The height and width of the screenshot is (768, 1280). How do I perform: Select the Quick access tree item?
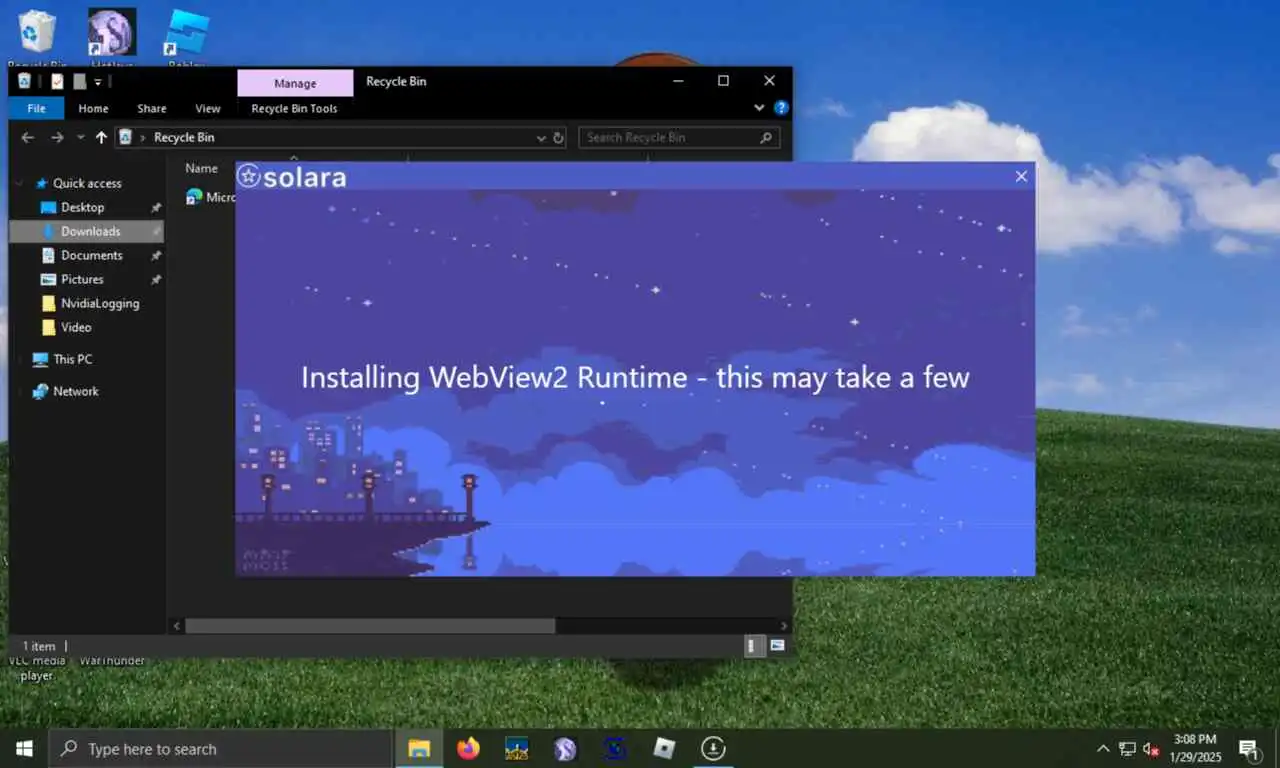pyautogui.click(x=87, y=184)
